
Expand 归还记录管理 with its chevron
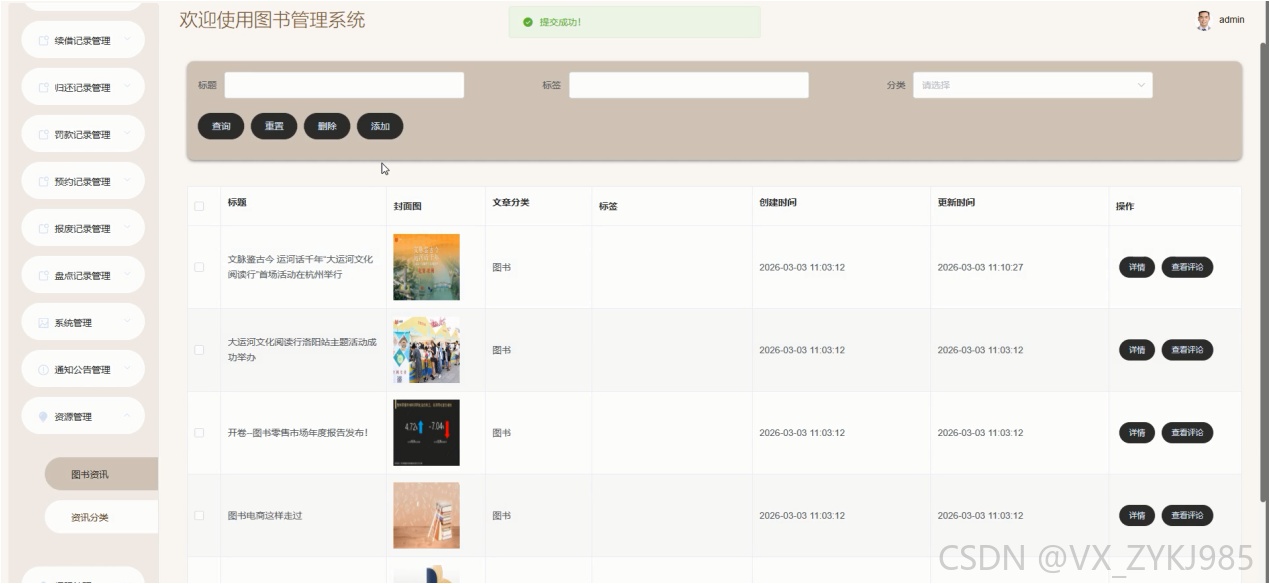127,86
